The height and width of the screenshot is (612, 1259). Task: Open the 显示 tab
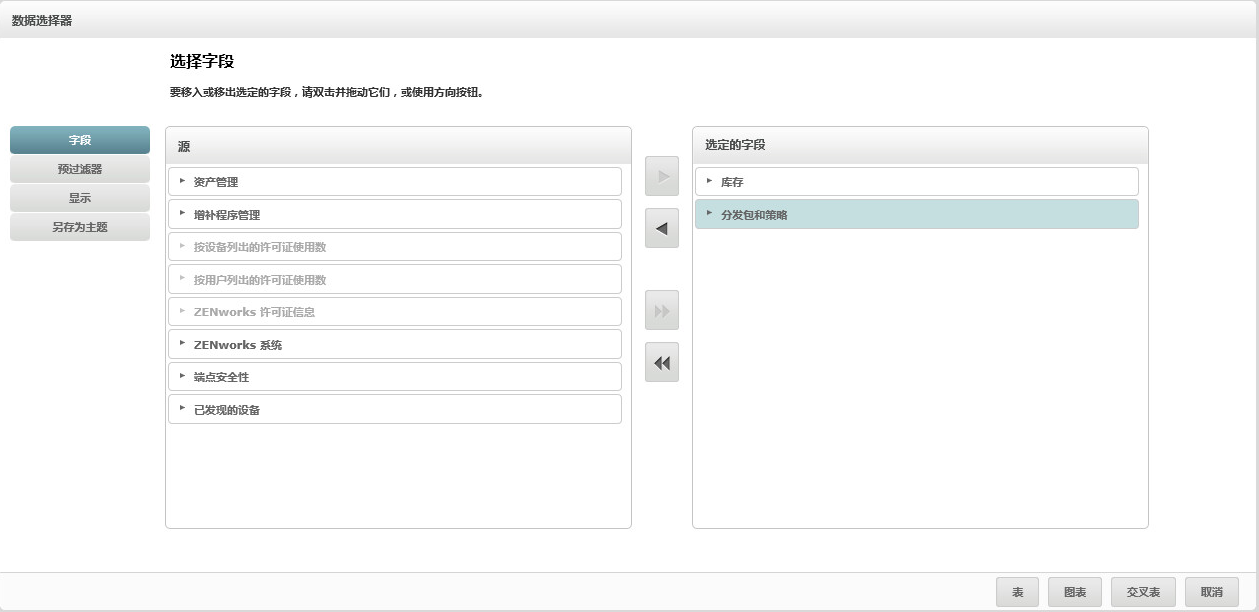pyautogui.click(x=80, y=198)
